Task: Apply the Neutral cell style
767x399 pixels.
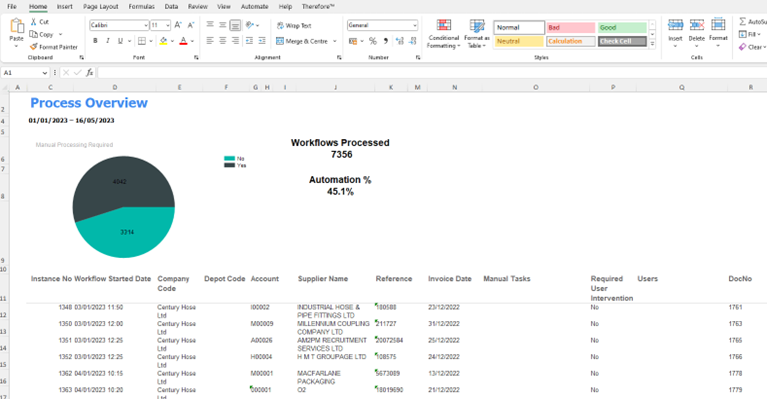Action: [x=519, y=41]
